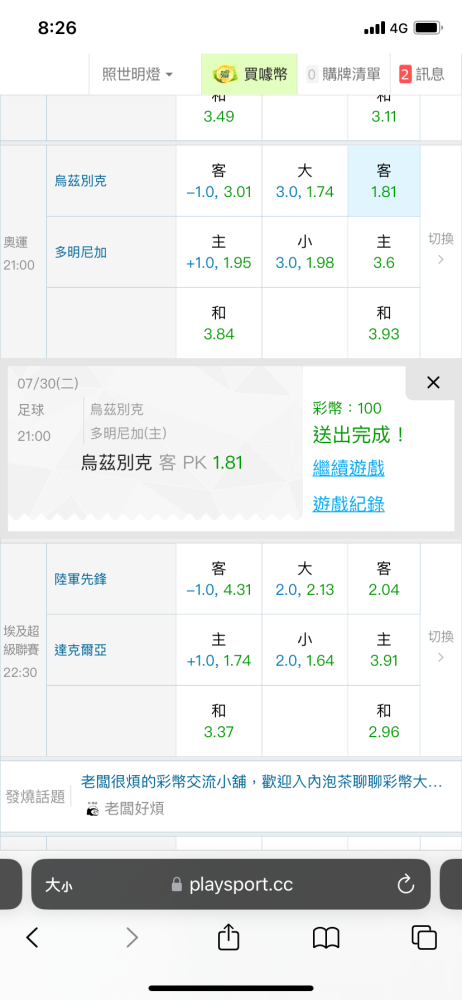Select the highlighted 客 1.81 odds cell
Screen dimensions: 462x1000
click(x=384, y=181)
